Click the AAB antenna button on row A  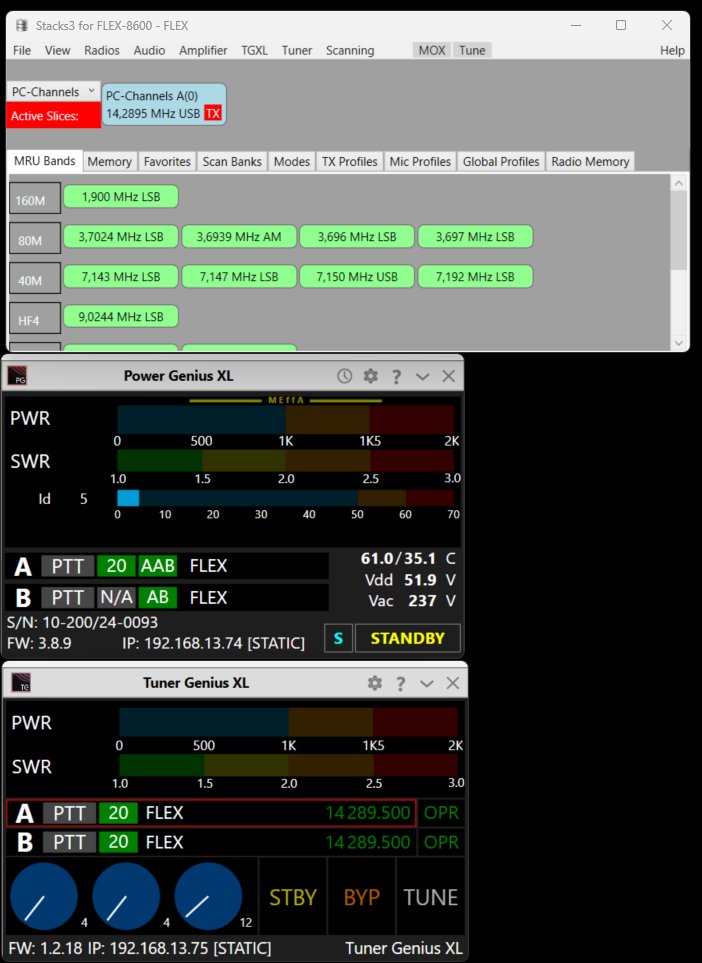pos(158,566)
